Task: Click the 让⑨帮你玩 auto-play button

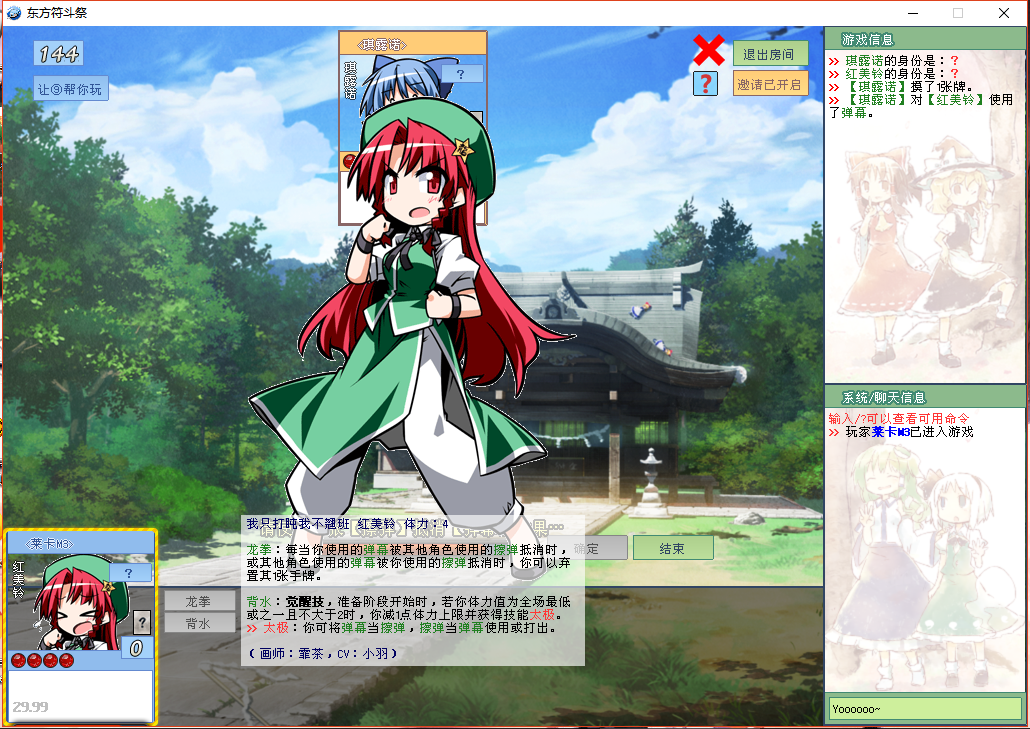Action: tap(71, 89)
